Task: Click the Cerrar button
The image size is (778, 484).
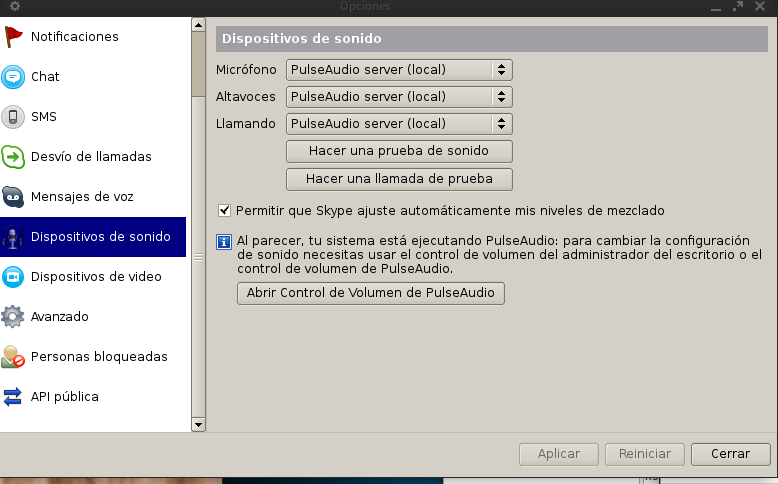Action: click(x=730, y=454)
